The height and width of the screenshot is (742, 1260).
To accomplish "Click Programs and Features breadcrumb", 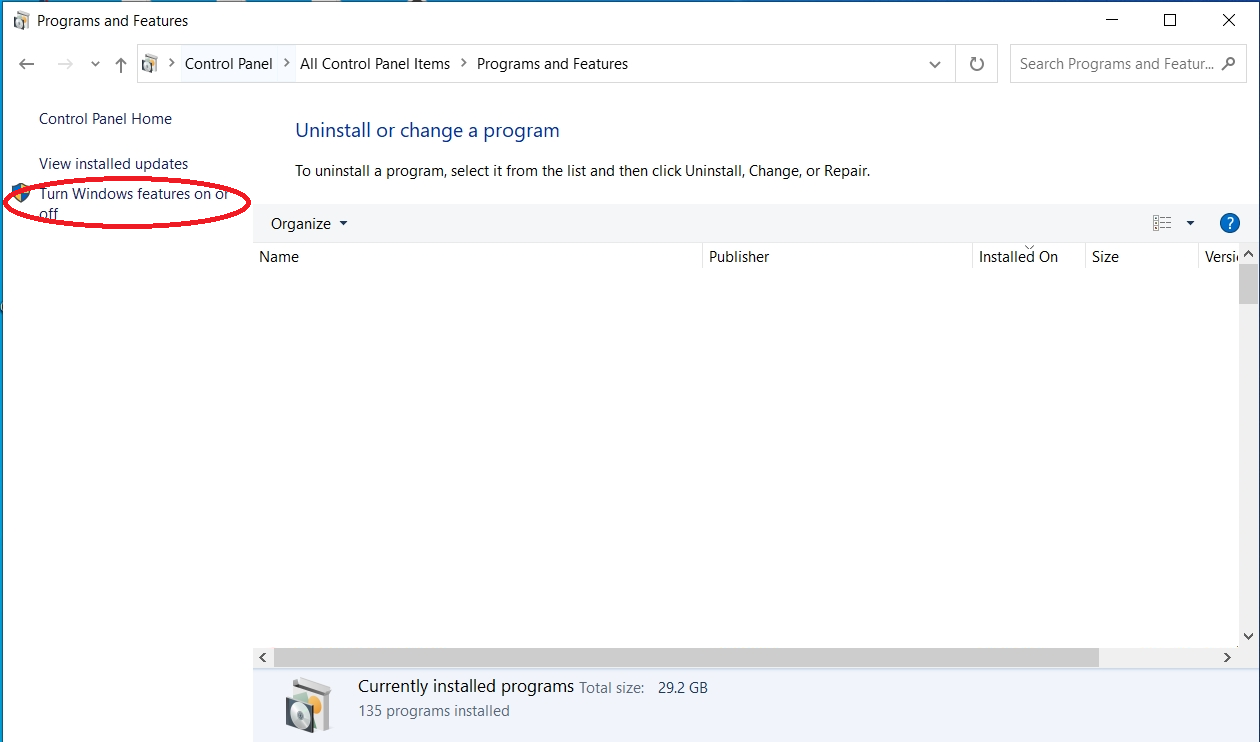I will pos(552,64).
